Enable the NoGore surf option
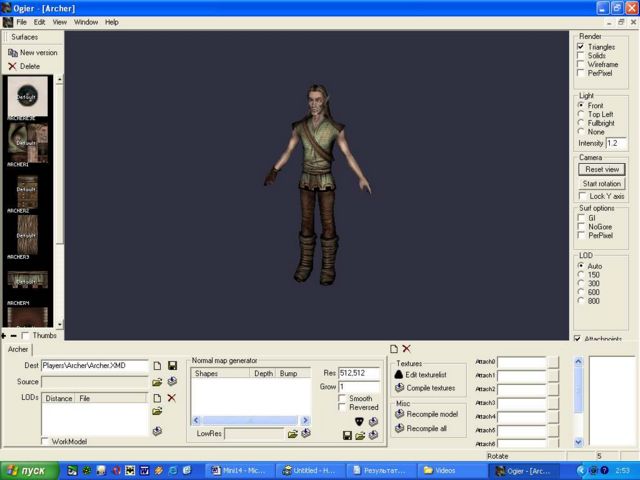The image size is (640, 480). point(581,227)
